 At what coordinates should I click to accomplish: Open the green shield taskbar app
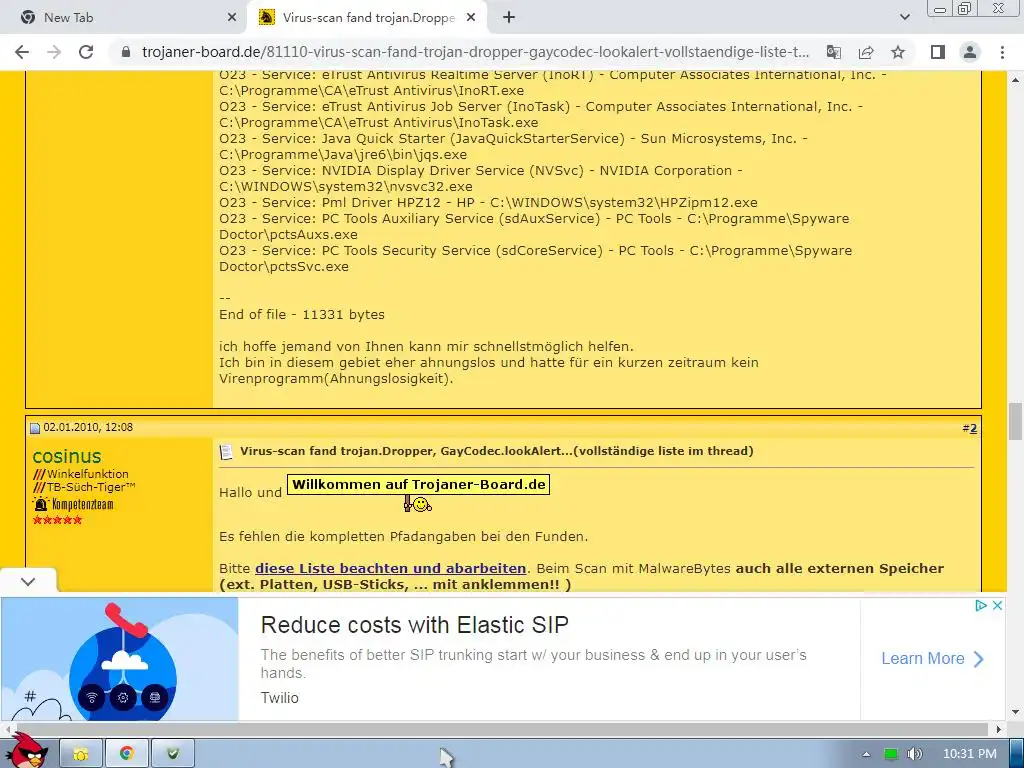(x=173, y=754)
